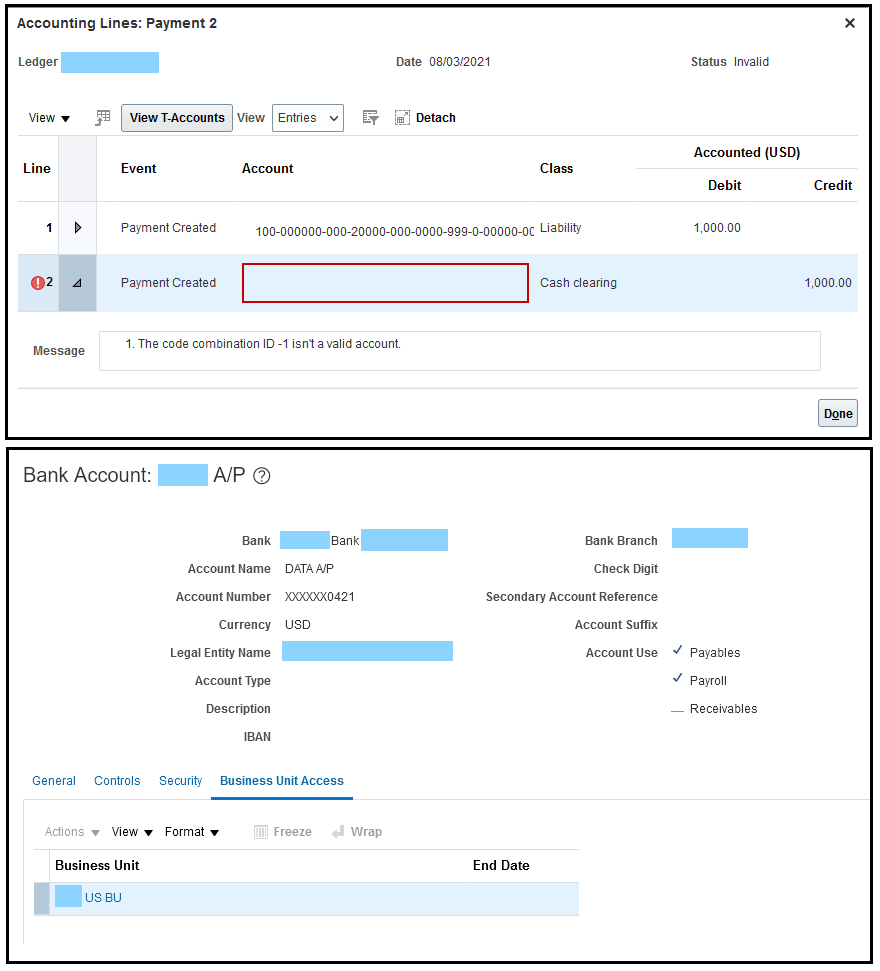Click the expand arrow on line 1
The width and height of the screenshot is (880, 971).
click(77, 227)
